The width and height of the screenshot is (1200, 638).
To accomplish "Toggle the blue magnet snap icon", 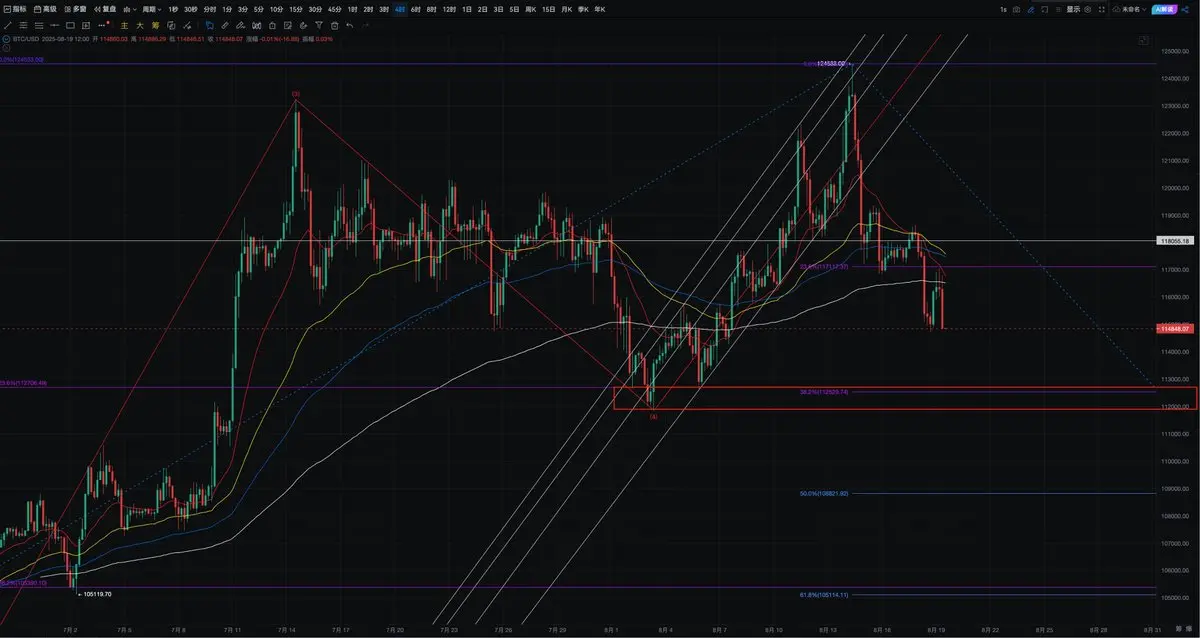I will (x=209, y=25).
